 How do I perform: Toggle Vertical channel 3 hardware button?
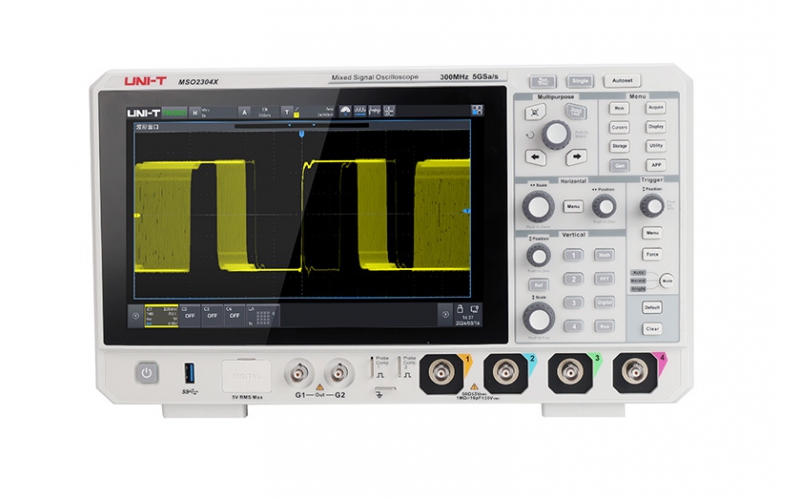573,303
